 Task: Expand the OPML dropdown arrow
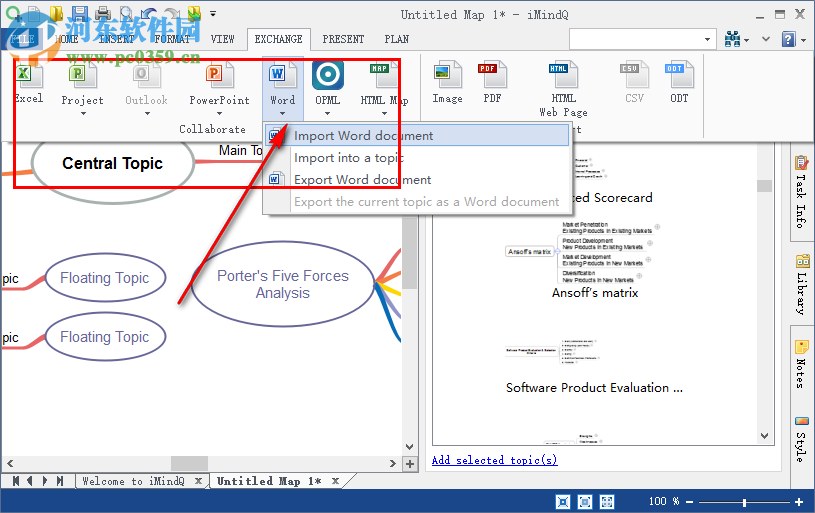327,113
